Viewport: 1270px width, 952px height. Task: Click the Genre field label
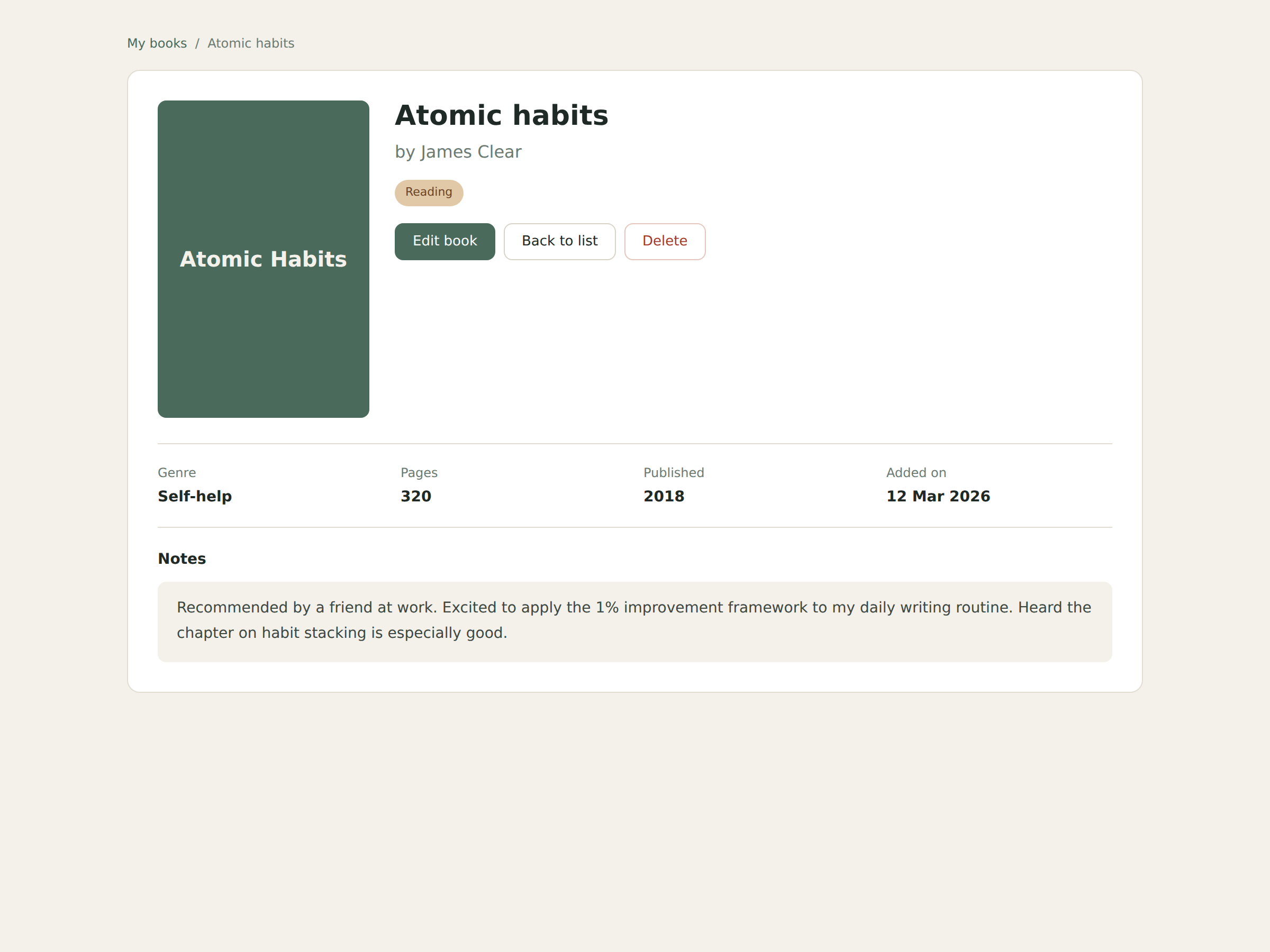click(x=177, y=473)
